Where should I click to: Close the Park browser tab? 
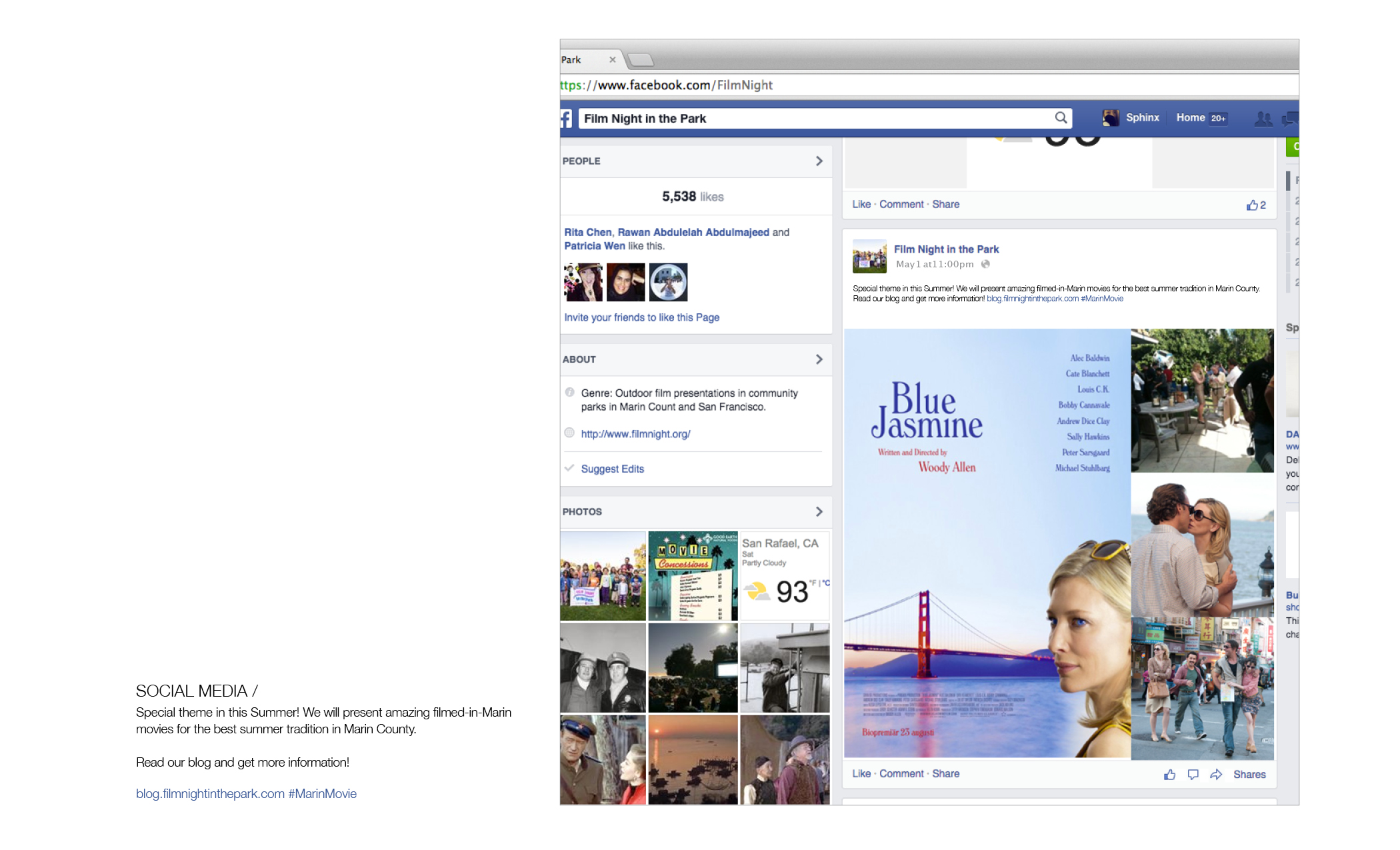[612, 59]
